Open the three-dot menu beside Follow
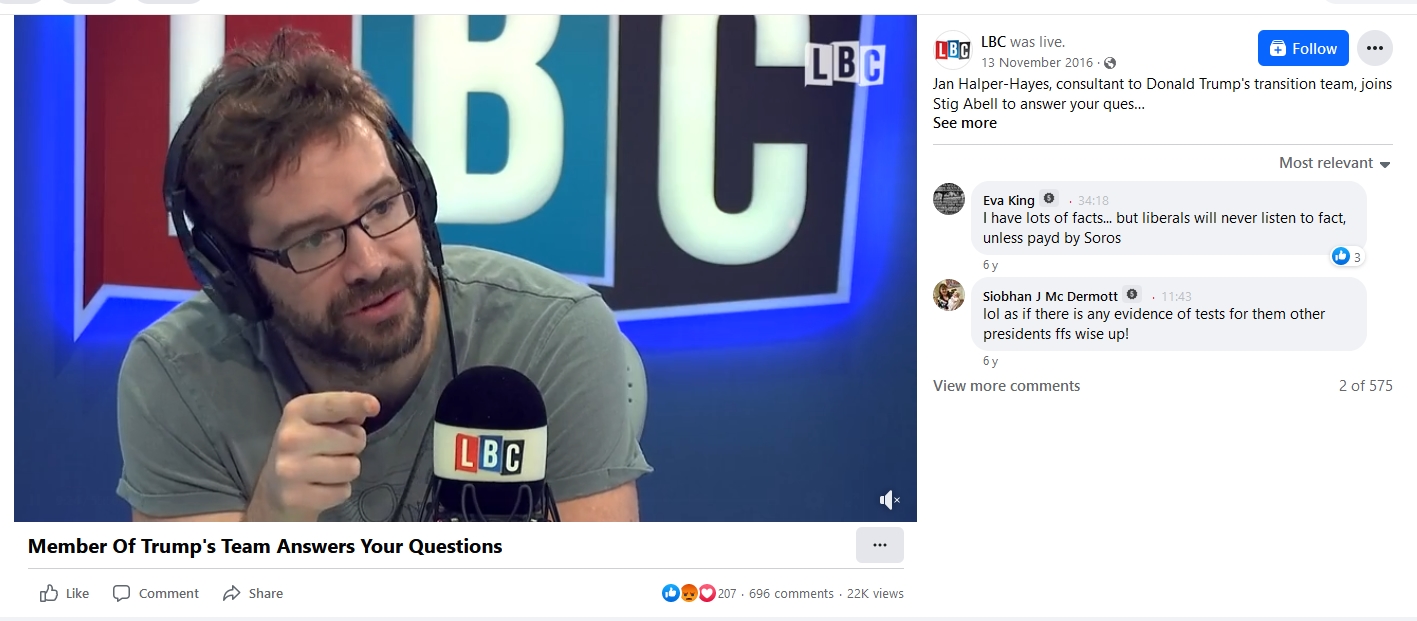 click(1375, 48)
